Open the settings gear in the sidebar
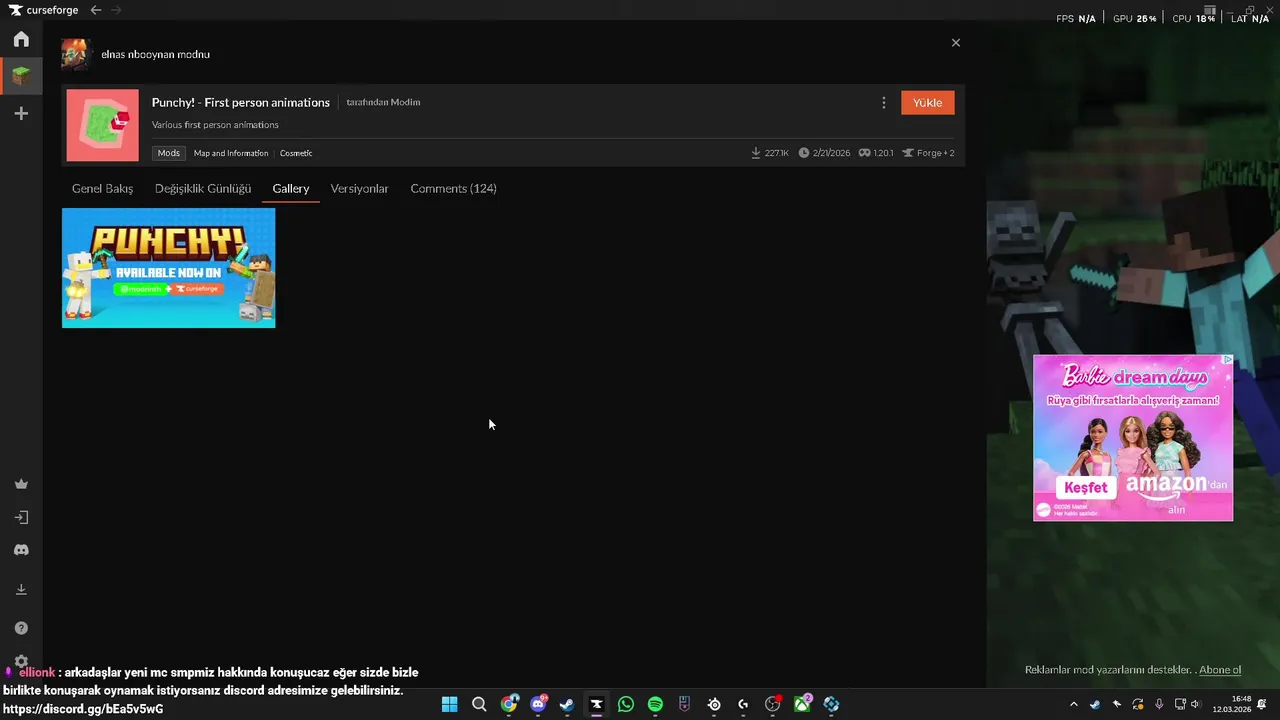The width and height of the screenshot is (1280, 720). (21, 661)
